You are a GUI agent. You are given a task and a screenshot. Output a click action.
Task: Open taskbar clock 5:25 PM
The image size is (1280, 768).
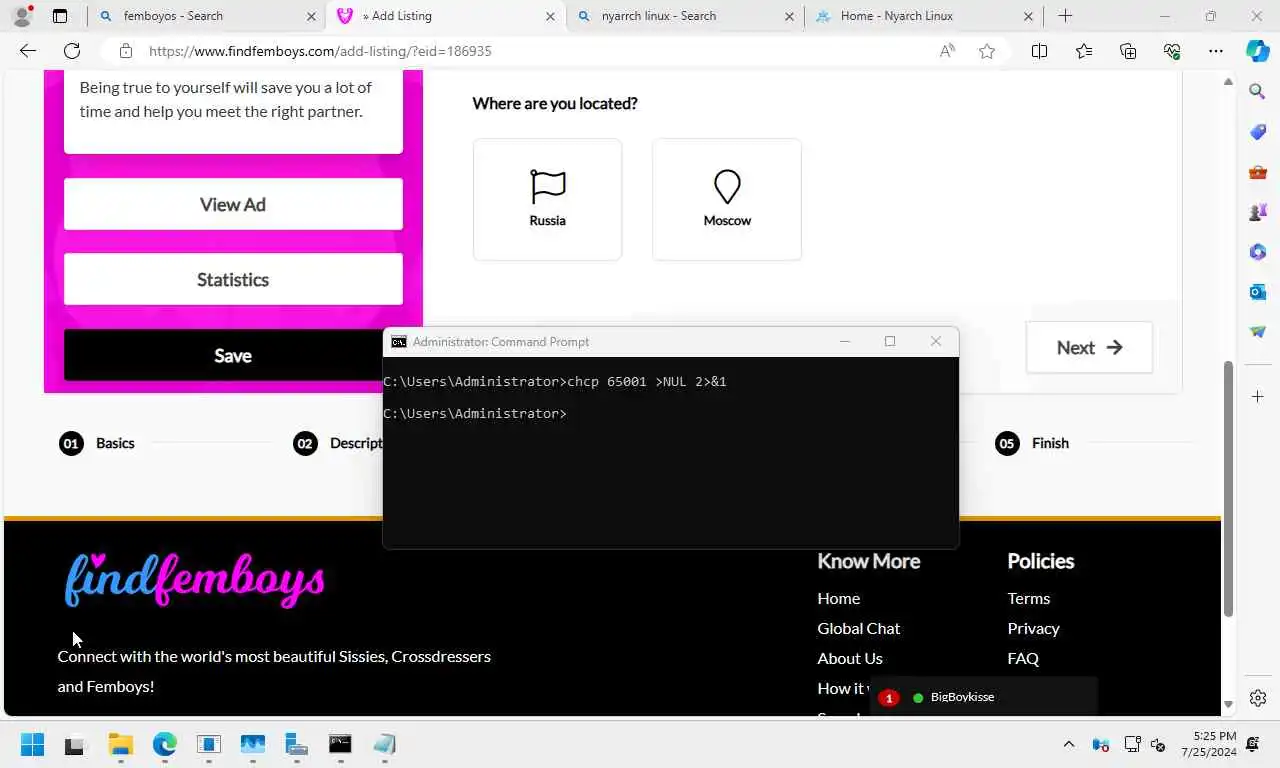[x=1208, y=744]
